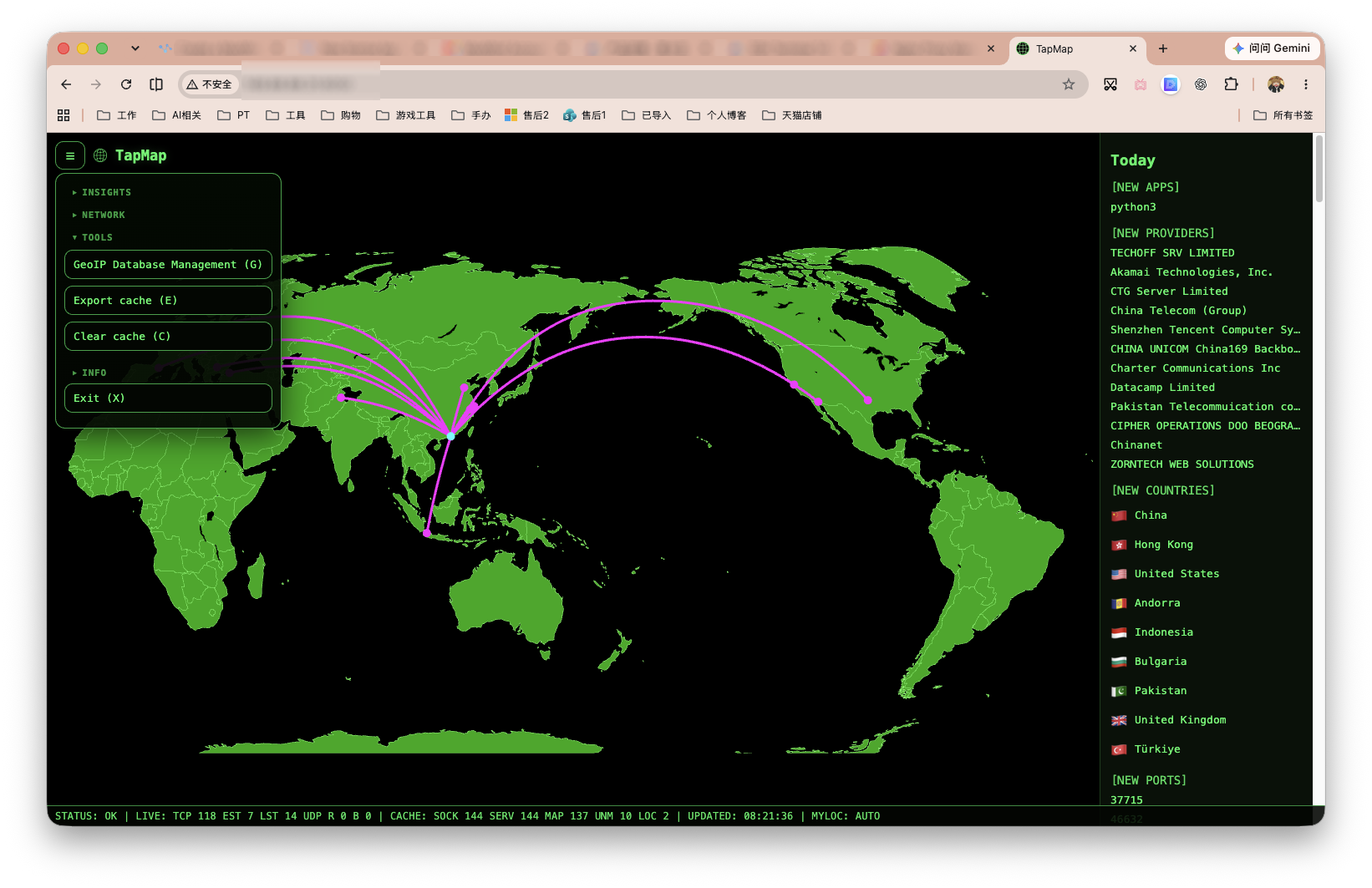Open the apps grid in bookmarks bar
Screen dimensions: 1372x888
pyautogui.click(x=64, y=115)
